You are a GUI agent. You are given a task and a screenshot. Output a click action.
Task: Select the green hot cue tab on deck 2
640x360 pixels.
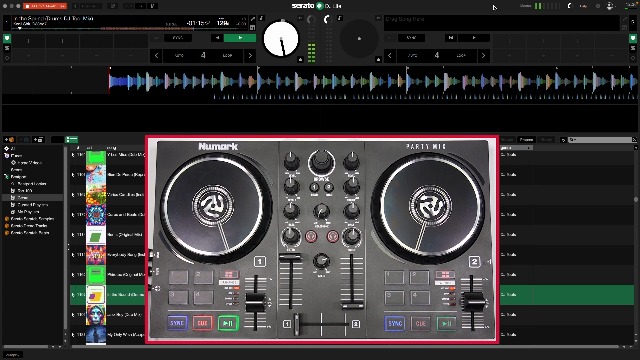click(633, 39)
